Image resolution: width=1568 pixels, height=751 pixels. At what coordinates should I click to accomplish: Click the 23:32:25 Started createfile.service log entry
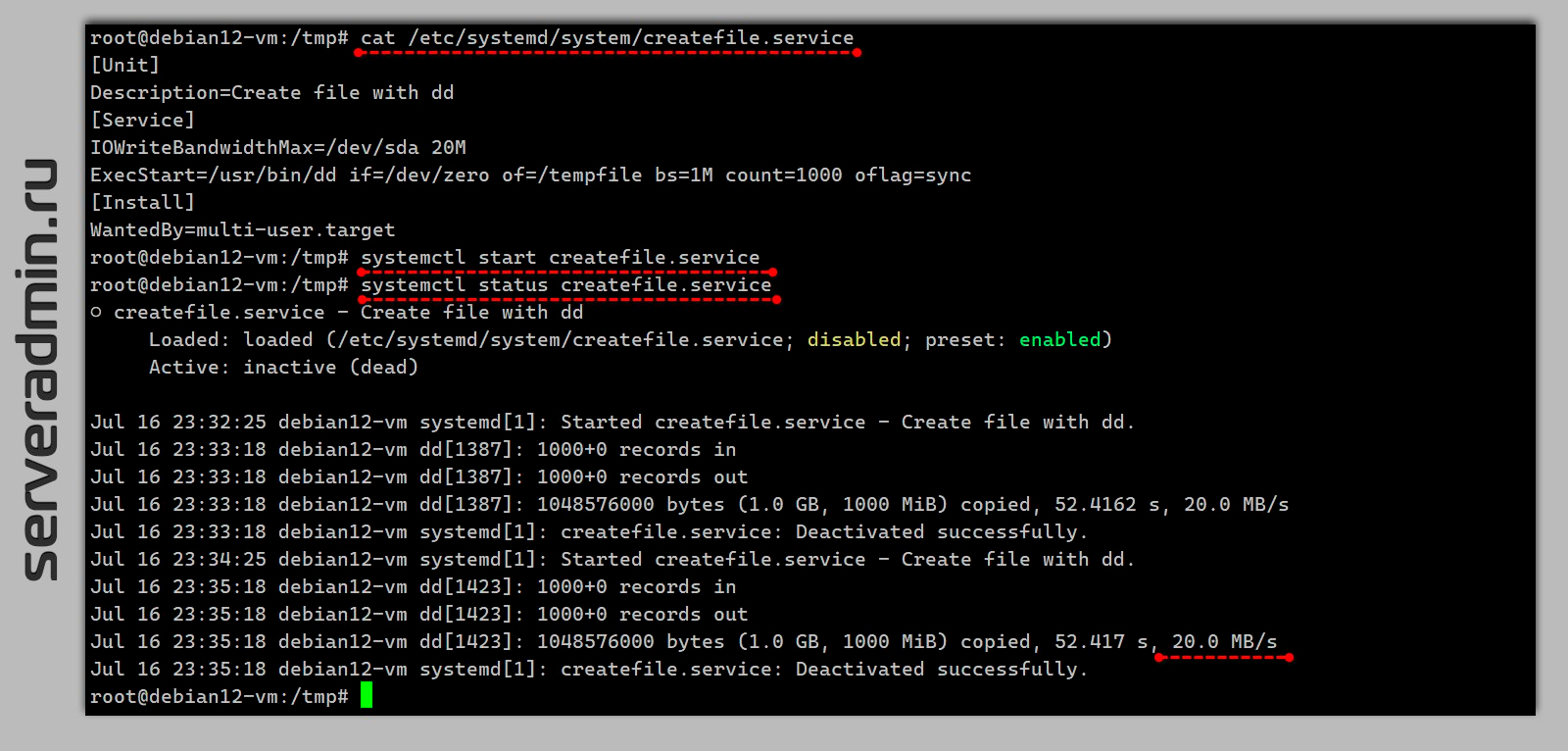click(x=612, y=423)
